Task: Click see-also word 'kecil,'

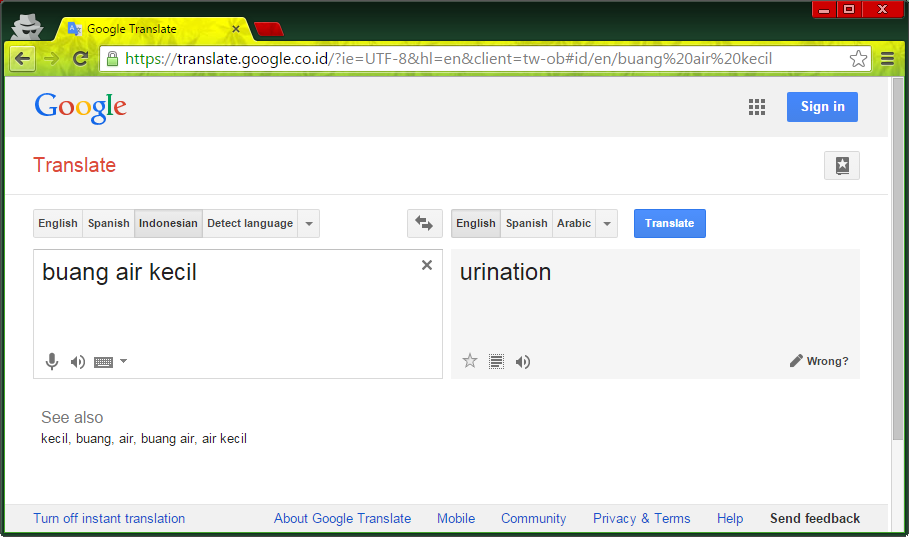Action: point(56,438)
